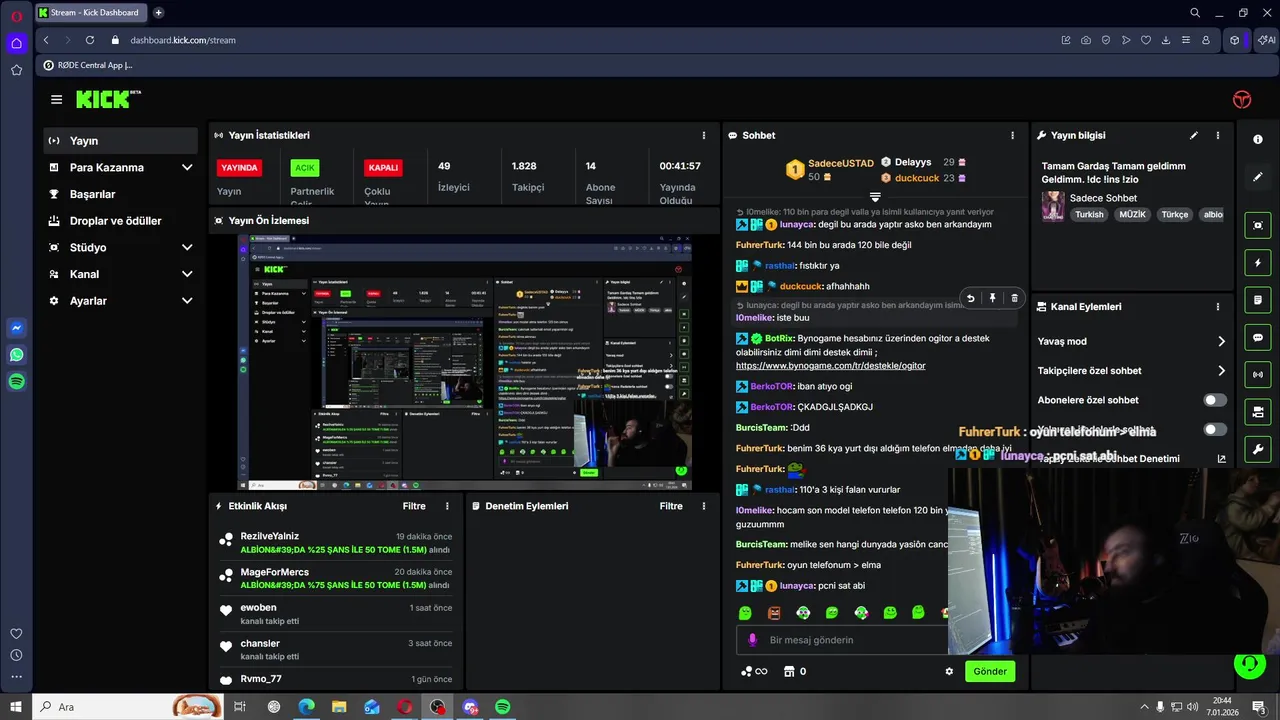The width and height of the screenshot is (1280, 720).
Task: Click the stream preview thumbnail
Action: tap(464, 363)
